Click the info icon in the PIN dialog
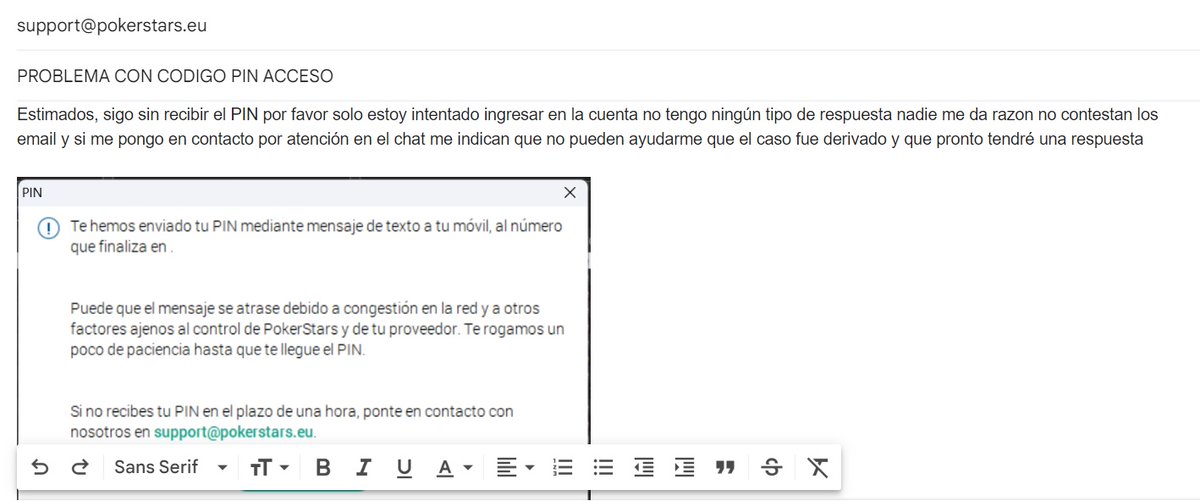This screenshot has width=1200, height=501. coord(48,228)
